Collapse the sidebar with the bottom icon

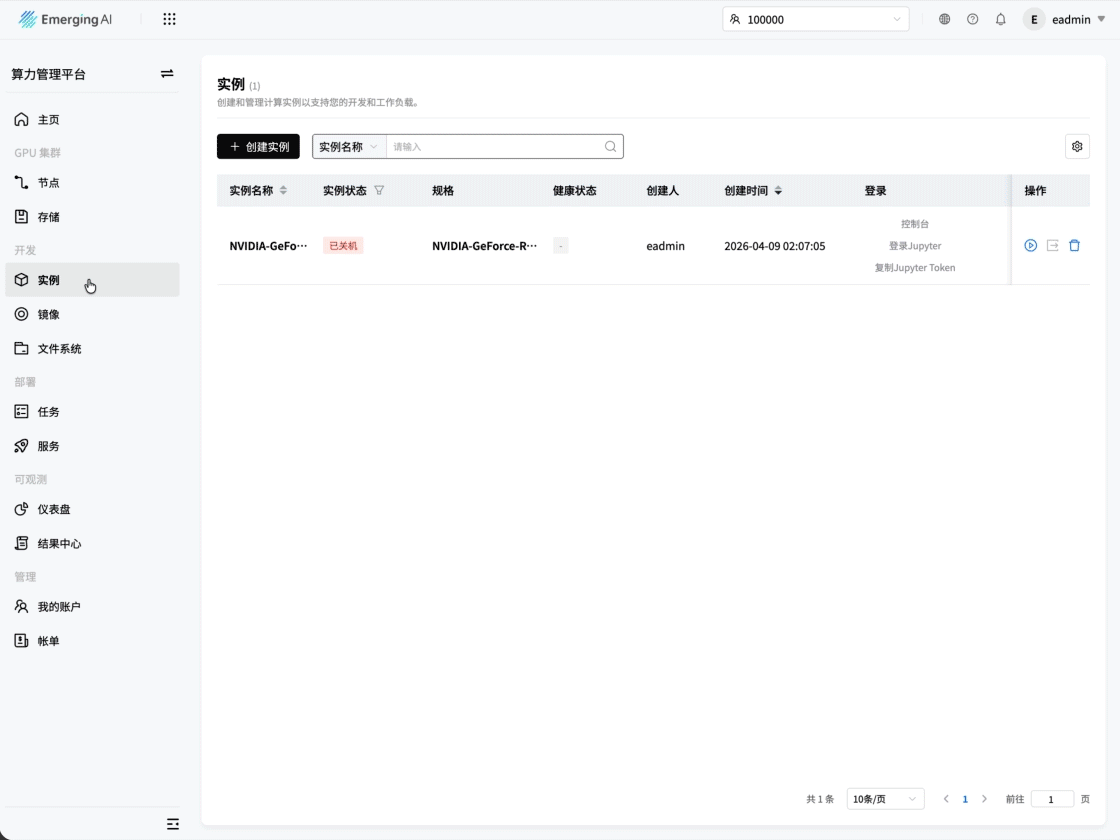(173, 824)
